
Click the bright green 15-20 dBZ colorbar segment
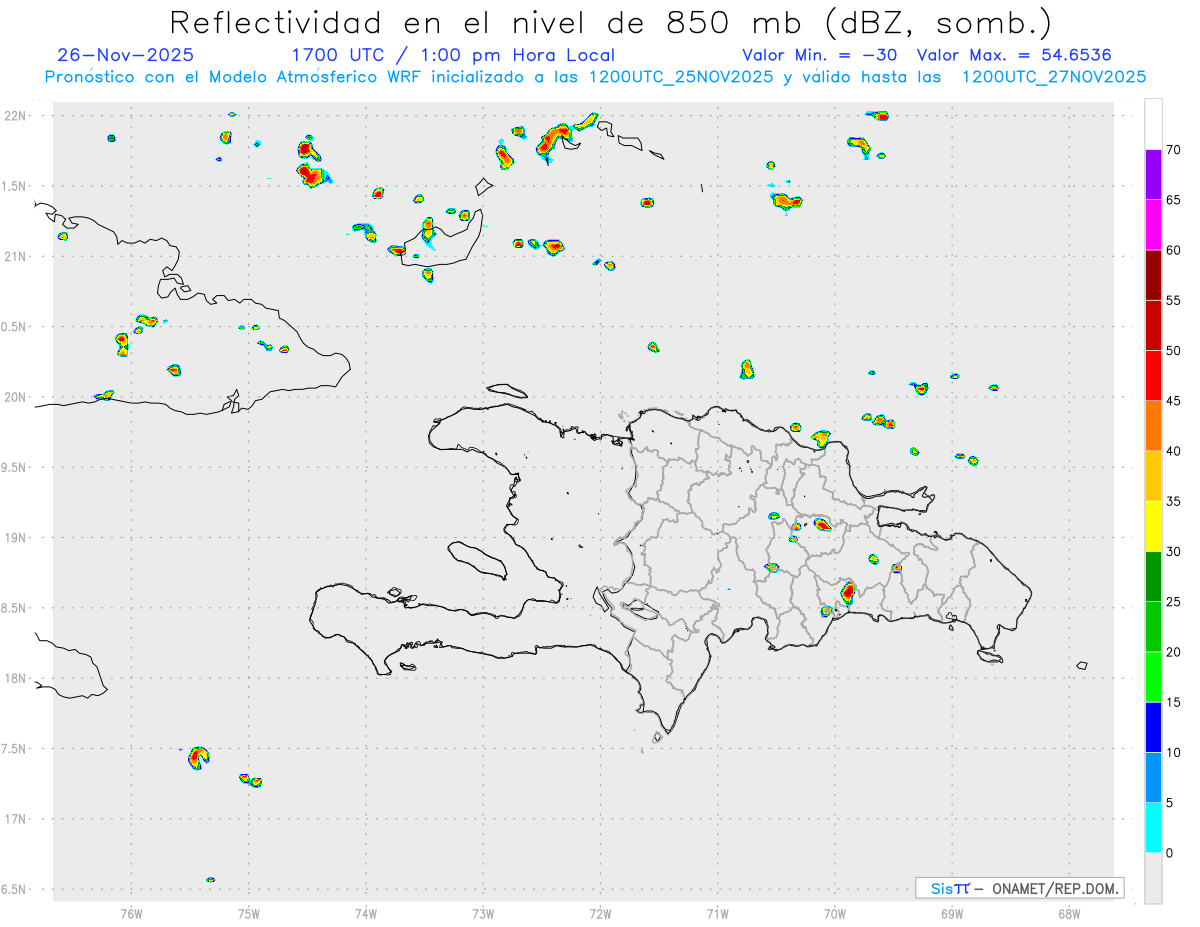click(x=1153, y=677)
